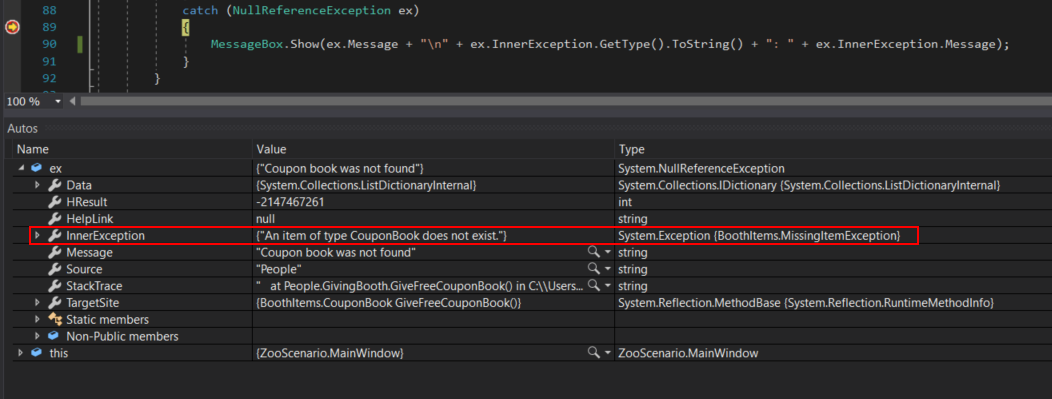Click line number 88 in the gutter
This screenshot has height=399, width=1052.
(50, 11)
